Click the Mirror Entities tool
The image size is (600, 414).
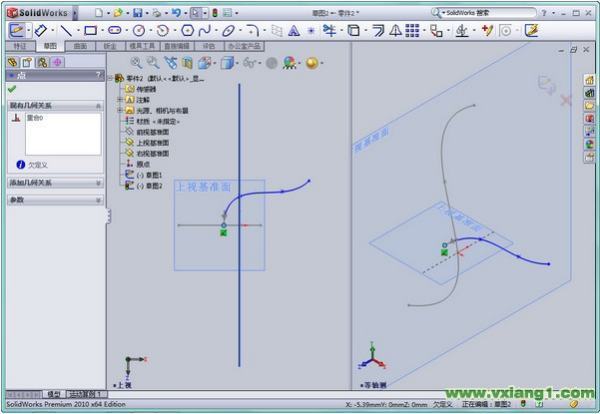pyautogui.click(x=395, y=30)
